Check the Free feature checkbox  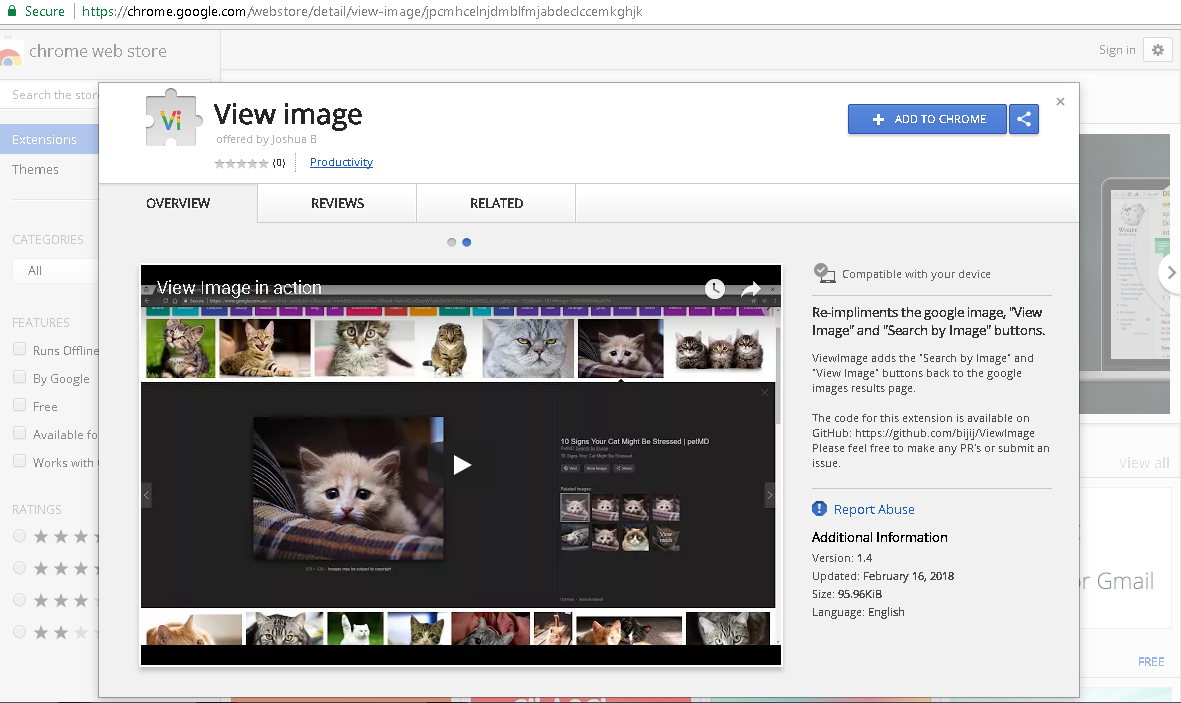[20, 405]
